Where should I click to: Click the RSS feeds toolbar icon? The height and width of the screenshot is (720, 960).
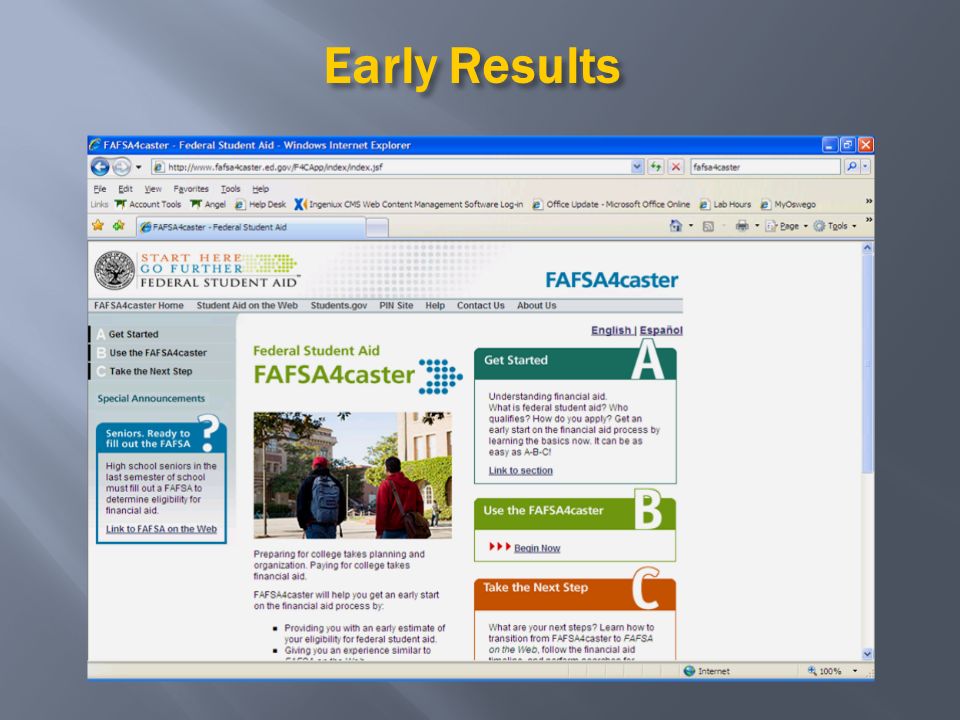click(x=708, y=226)
